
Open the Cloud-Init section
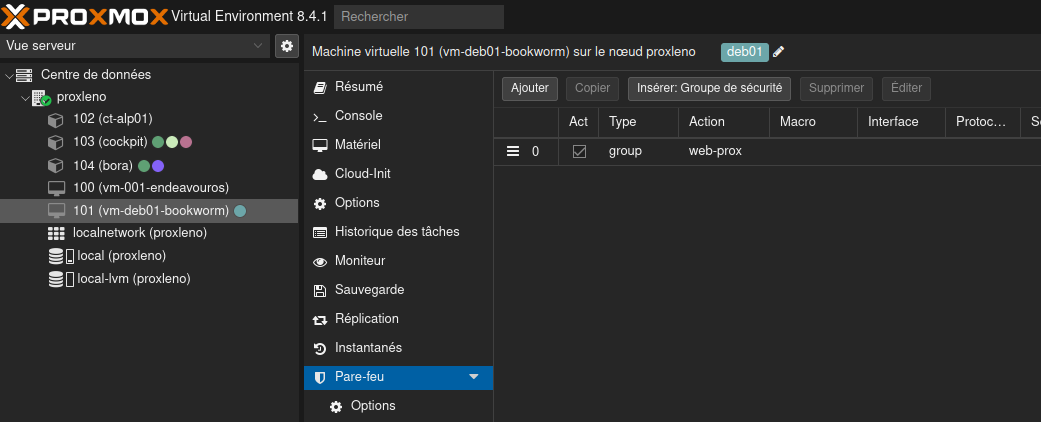pyautogui.click(x=364, y=174)
